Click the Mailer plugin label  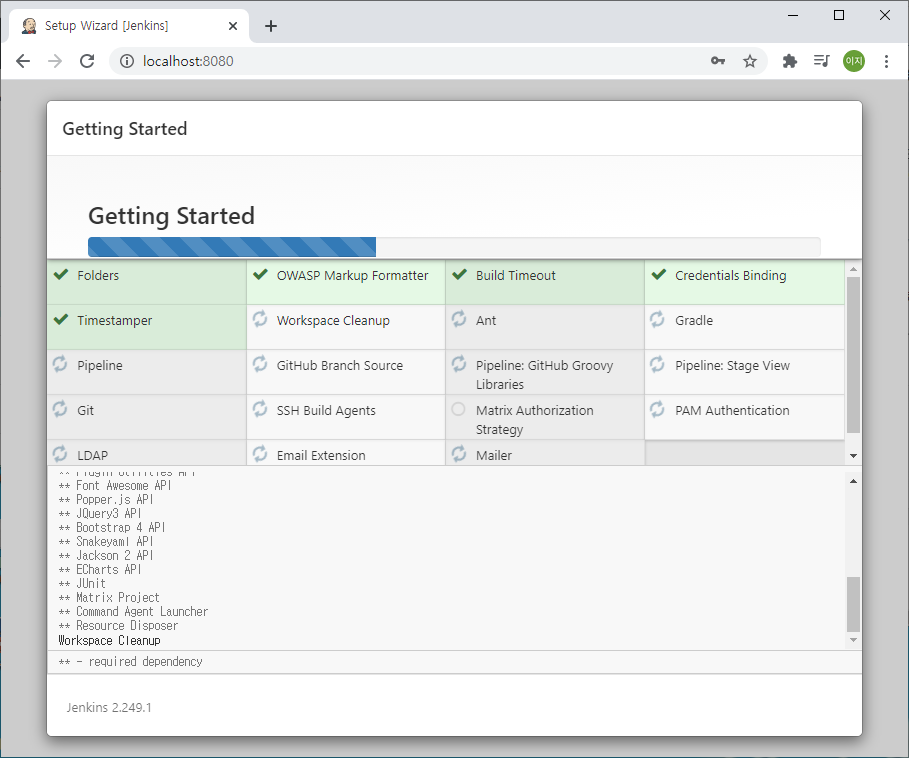click(494, 455)
